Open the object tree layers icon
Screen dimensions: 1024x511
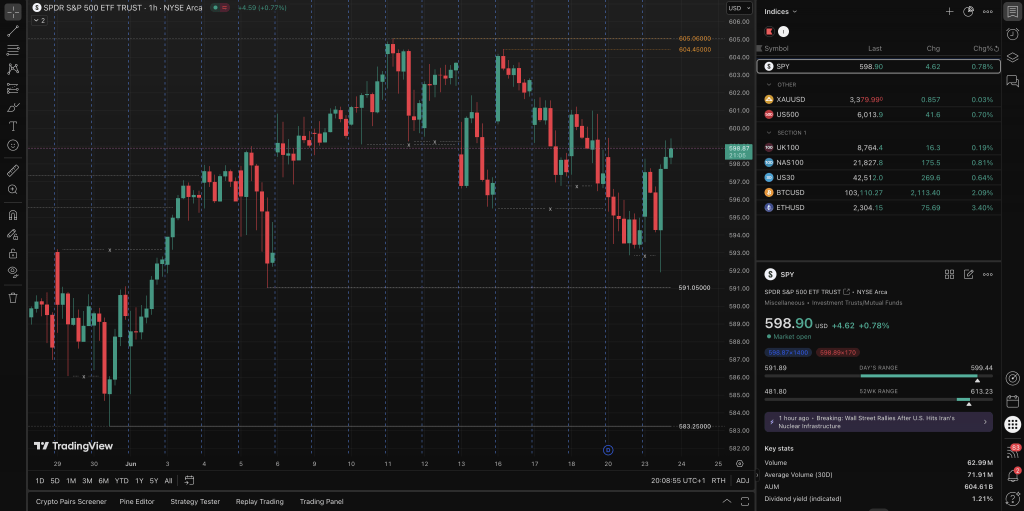tap(1012, 58)
